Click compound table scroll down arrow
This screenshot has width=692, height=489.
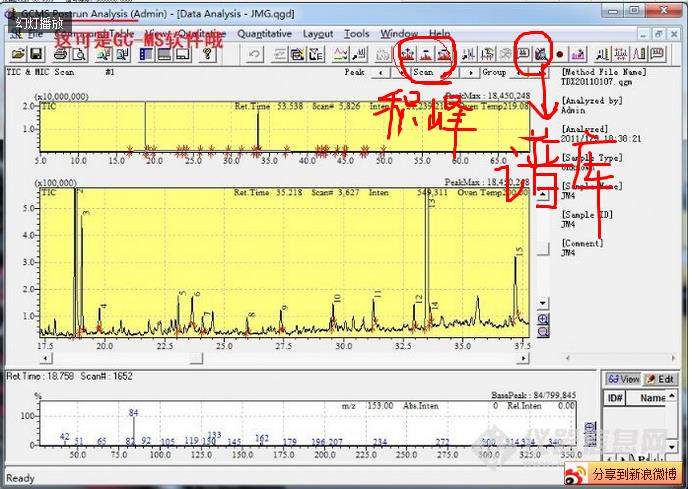coord(671,447)
